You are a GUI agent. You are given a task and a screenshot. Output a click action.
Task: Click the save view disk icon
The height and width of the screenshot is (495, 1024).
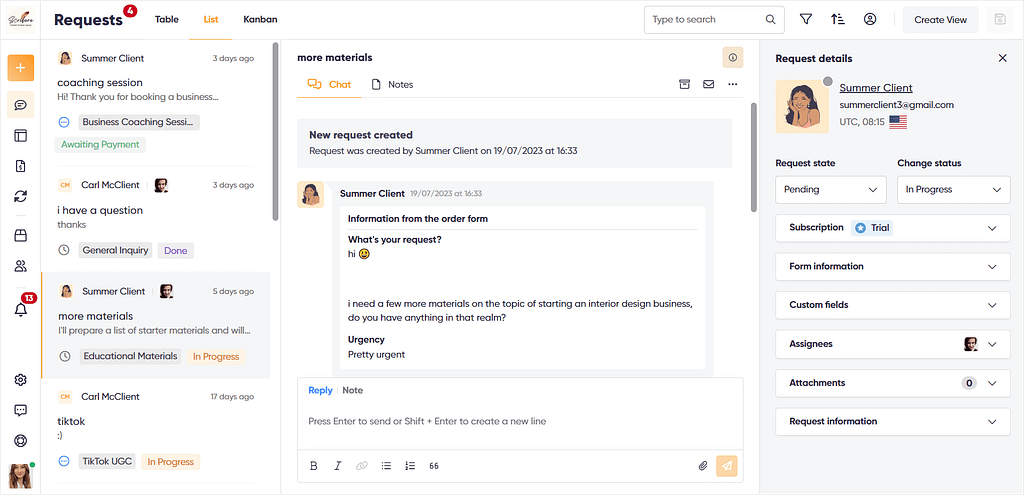point(999,20)
